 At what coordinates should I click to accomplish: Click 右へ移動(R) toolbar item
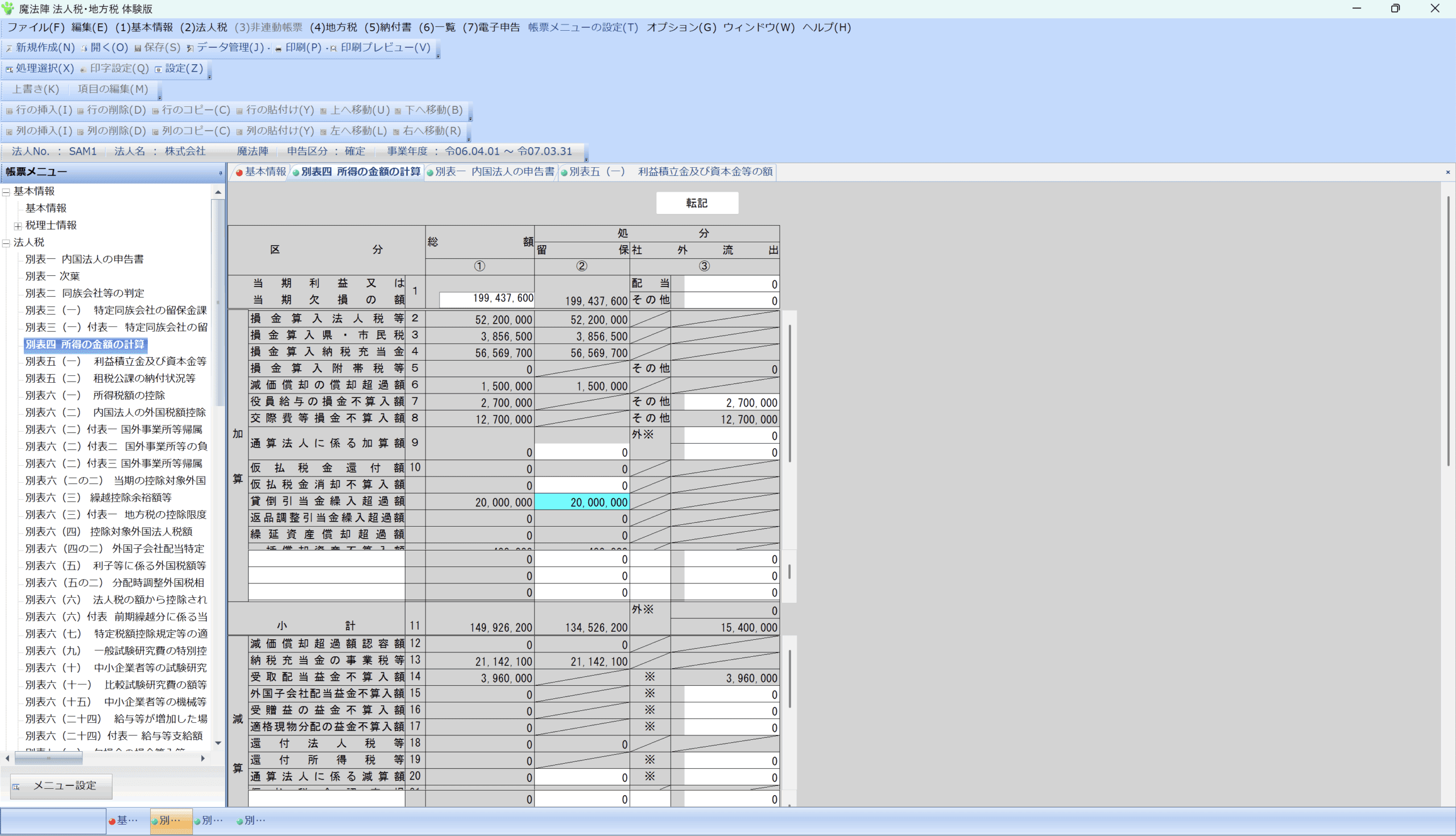(x=427, y=131)
